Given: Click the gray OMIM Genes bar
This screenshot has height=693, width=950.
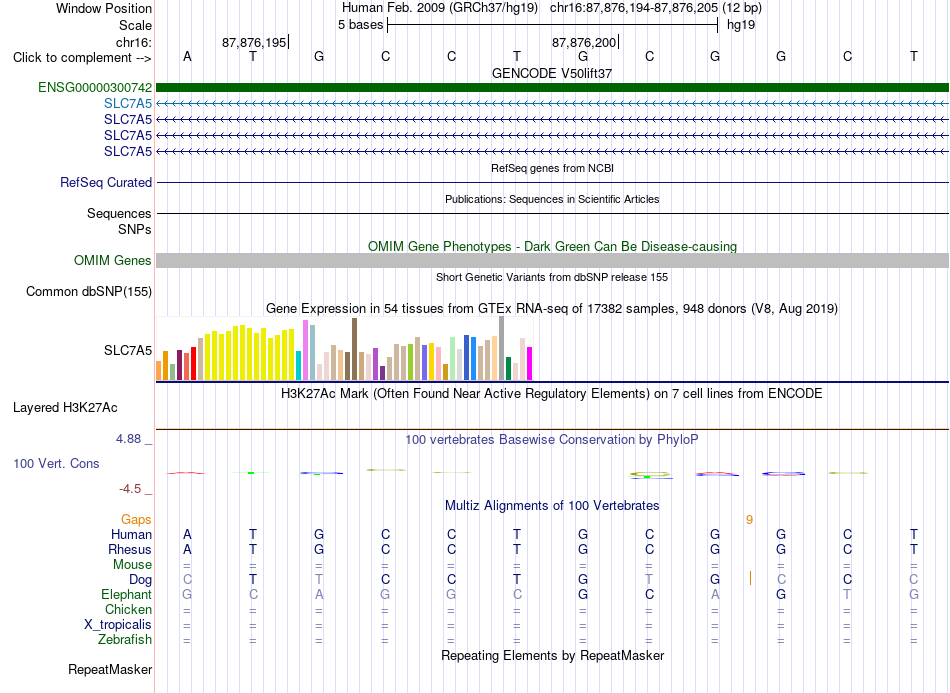Looking at the screenshot, I should tap(552, 260).
